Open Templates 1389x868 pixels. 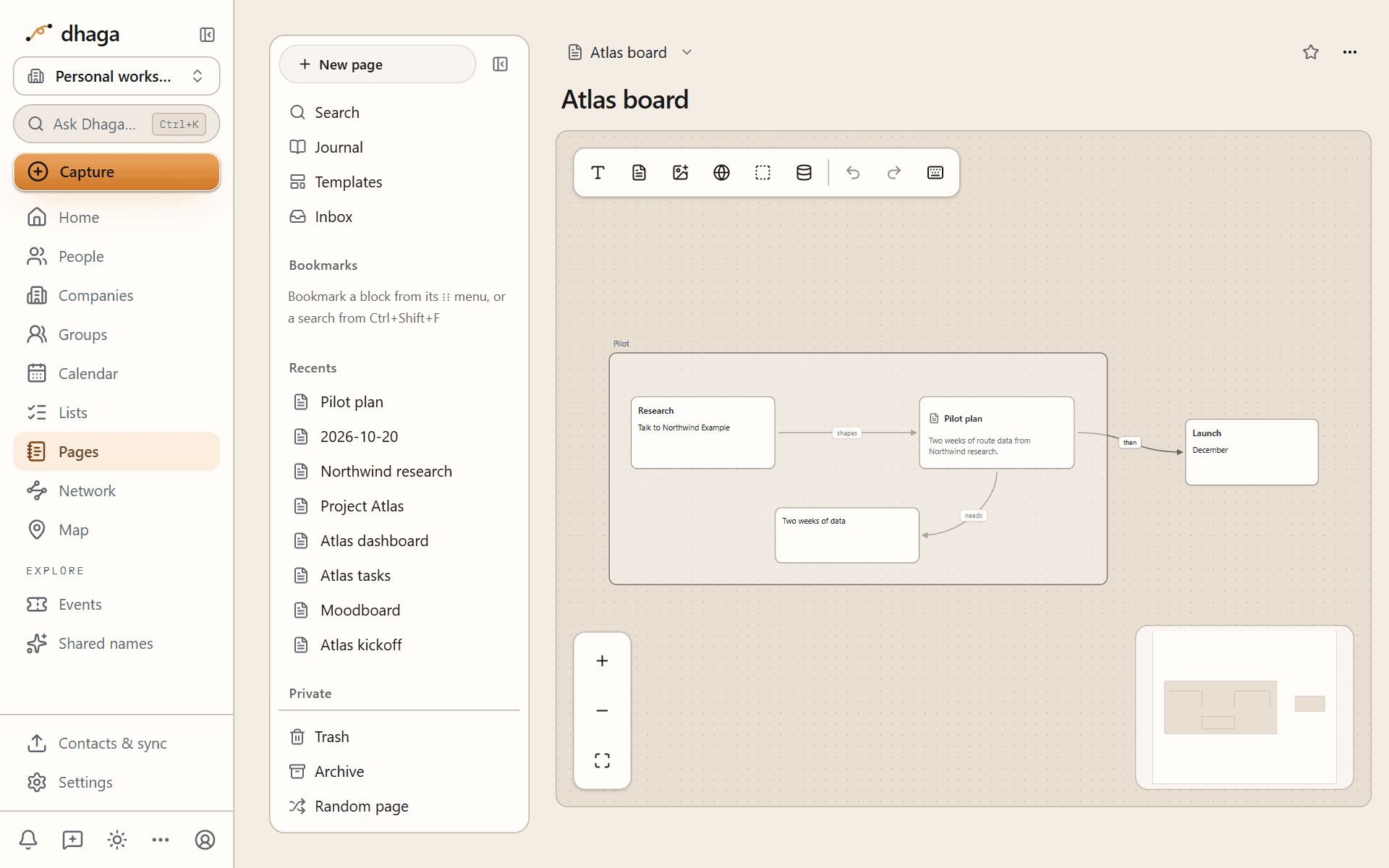pyautogui.click(x=399, y=182)
